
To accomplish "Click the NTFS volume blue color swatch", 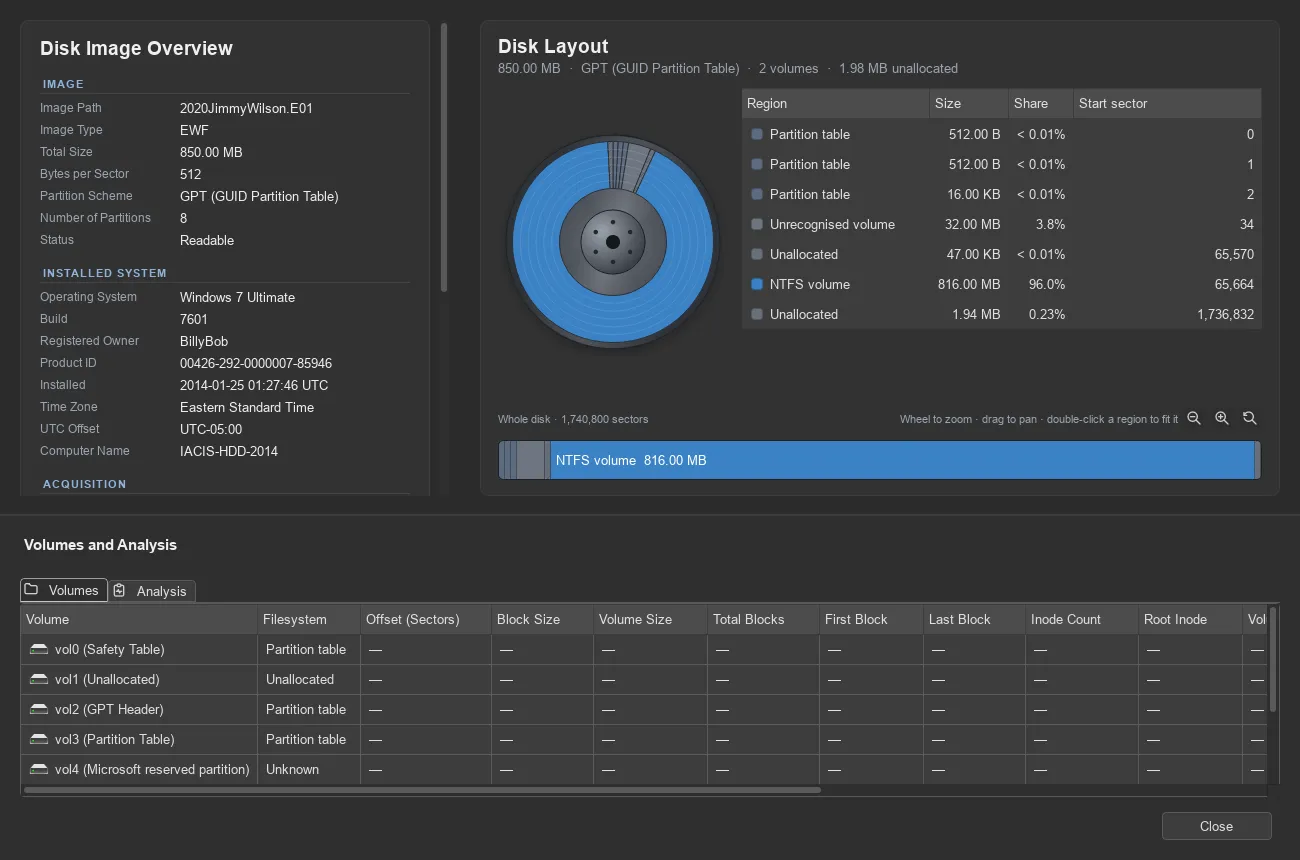I will 757,284.
